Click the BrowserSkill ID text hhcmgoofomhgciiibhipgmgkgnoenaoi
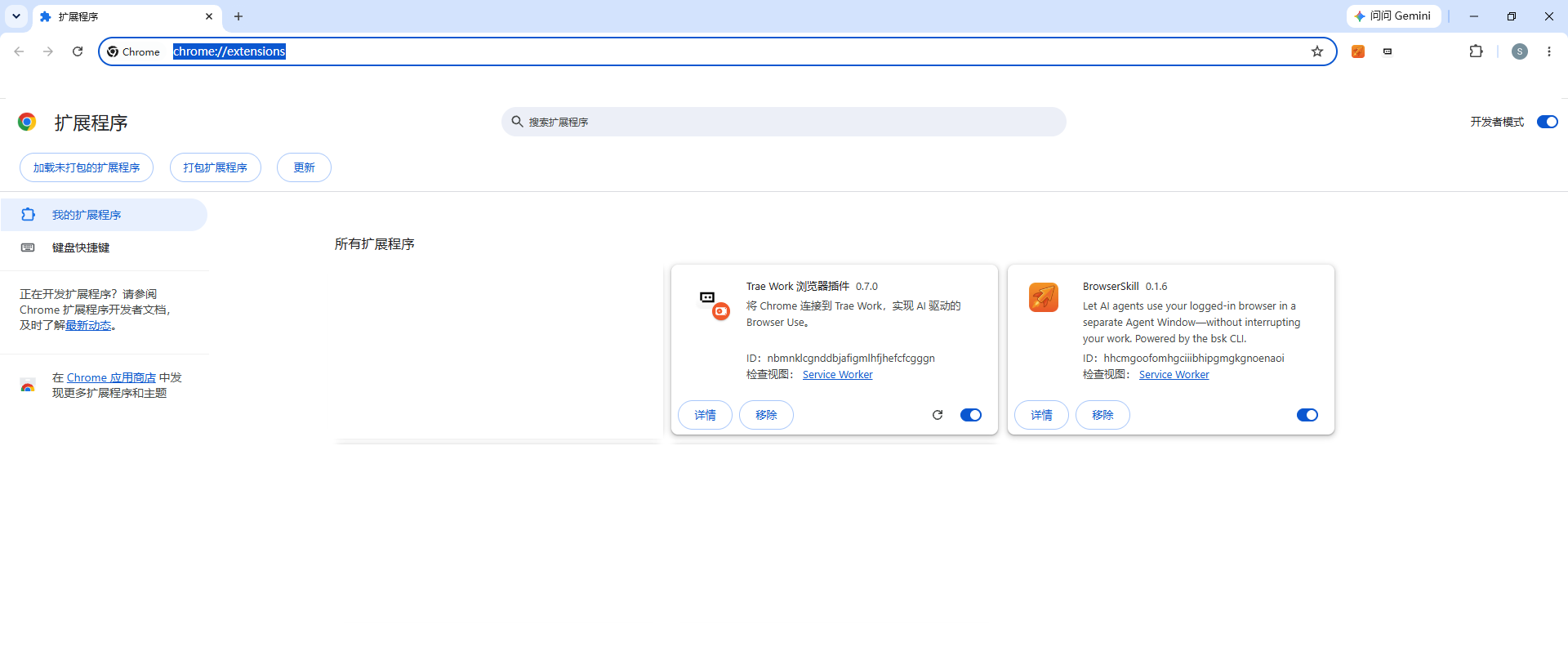The height and width of the screenshot is (651, 1568). pos(1194,359)
